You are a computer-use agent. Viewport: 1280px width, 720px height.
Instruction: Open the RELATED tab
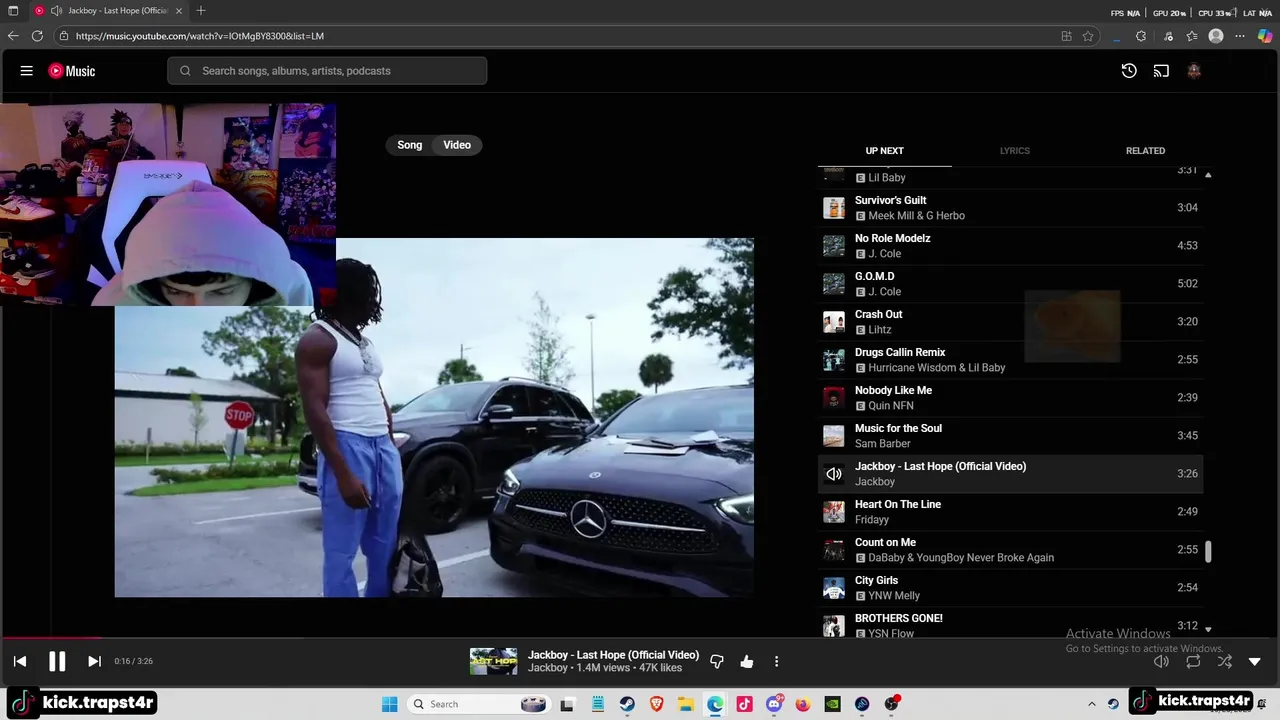1145,151
